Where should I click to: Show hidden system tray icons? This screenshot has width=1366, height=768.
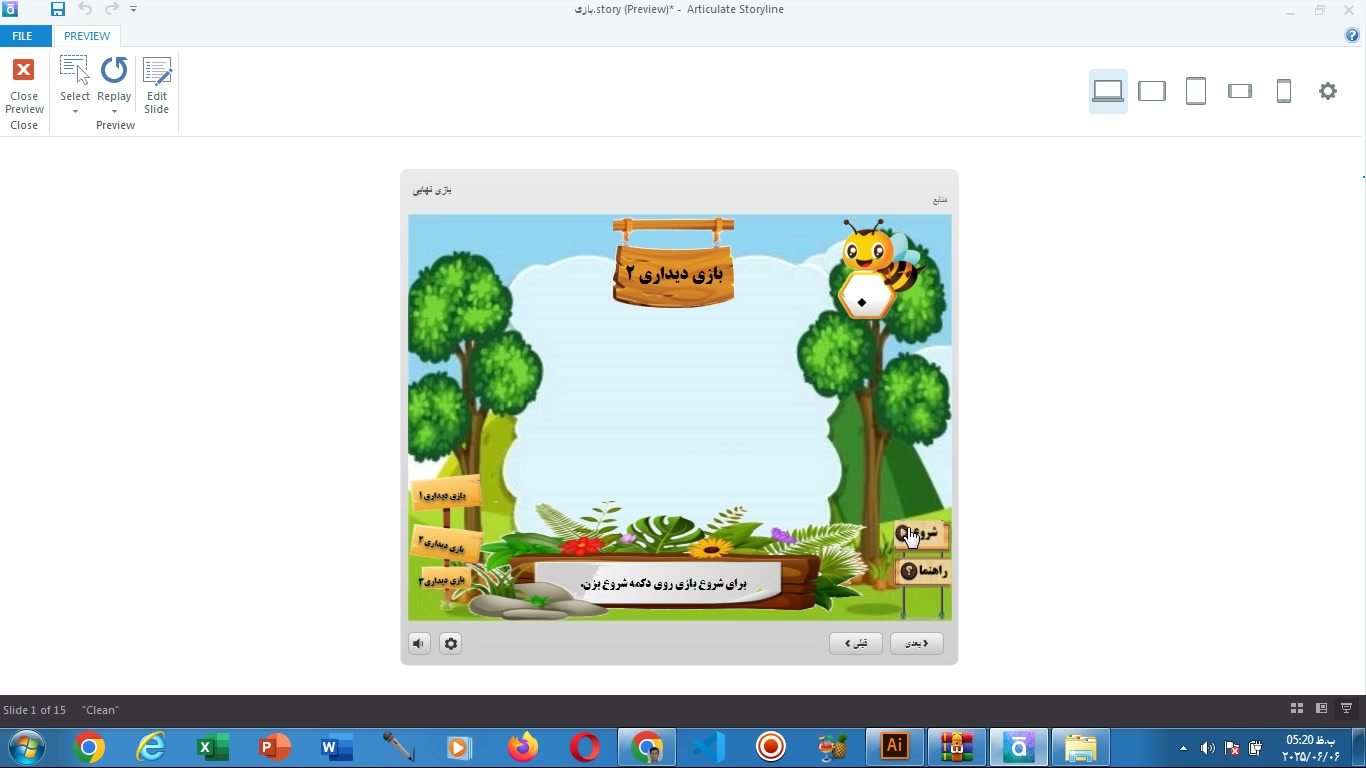click(1184, 748)
